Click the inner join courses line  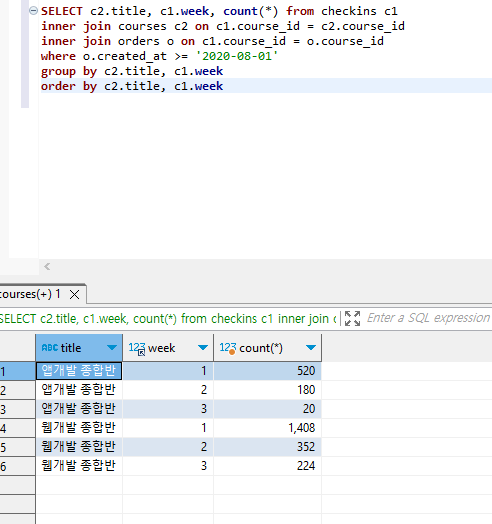point(223,26)
